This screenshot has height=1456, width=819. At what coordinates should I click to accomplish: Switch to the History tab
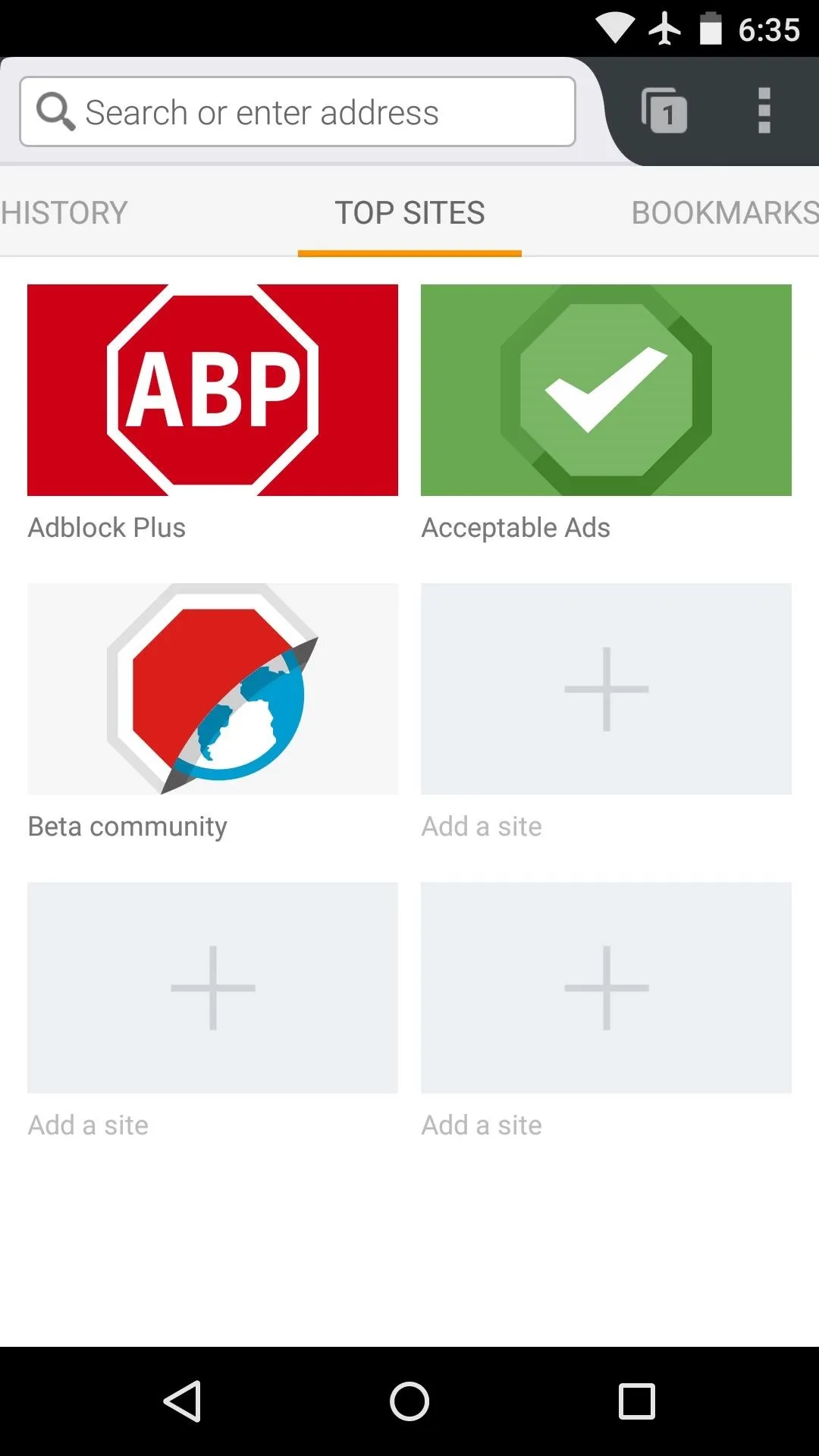[x=64, y=212]
